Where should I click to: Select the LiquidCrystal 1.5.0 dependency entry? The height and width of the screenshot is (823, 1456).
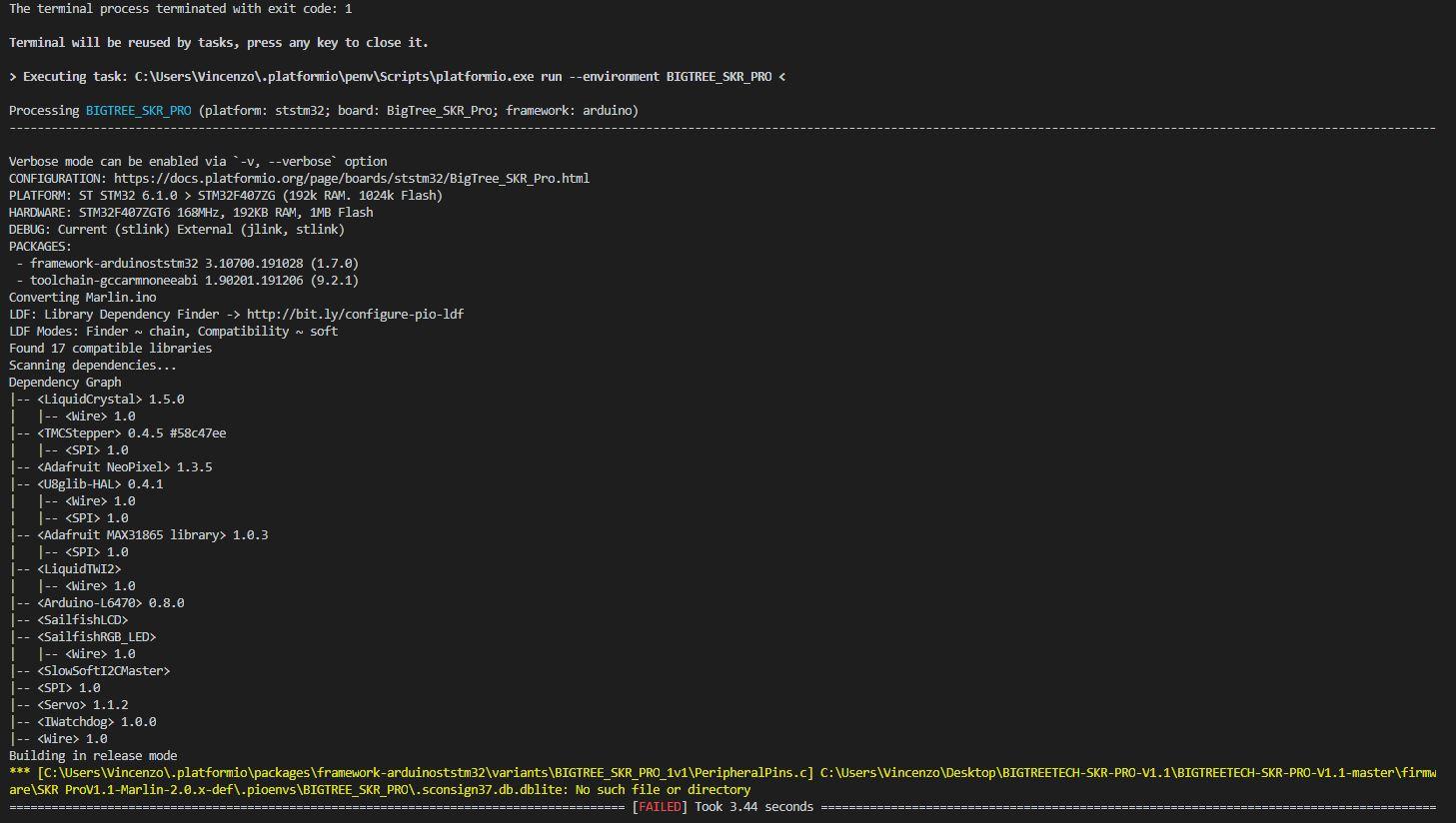pos(110,399)
